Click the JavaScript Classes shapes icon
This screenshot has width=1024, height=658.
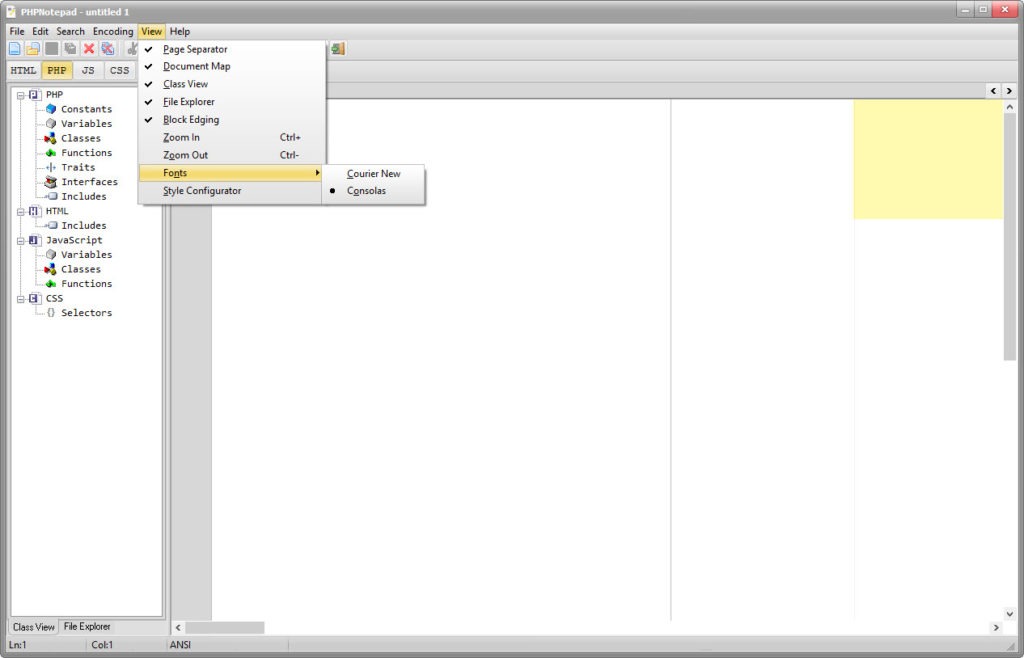tap(50, 269)
